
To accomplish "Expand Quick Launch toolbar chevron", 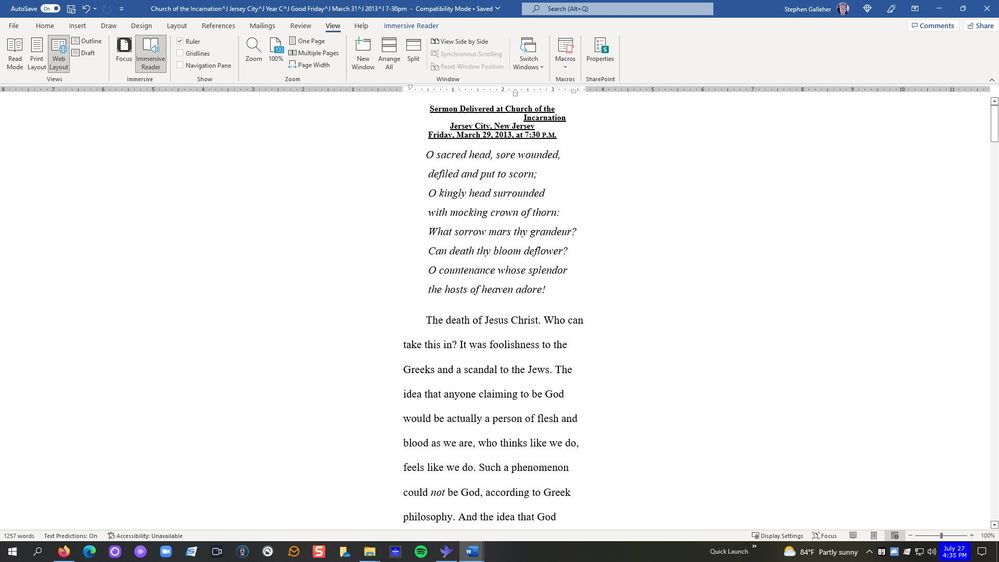I will 754,546.
